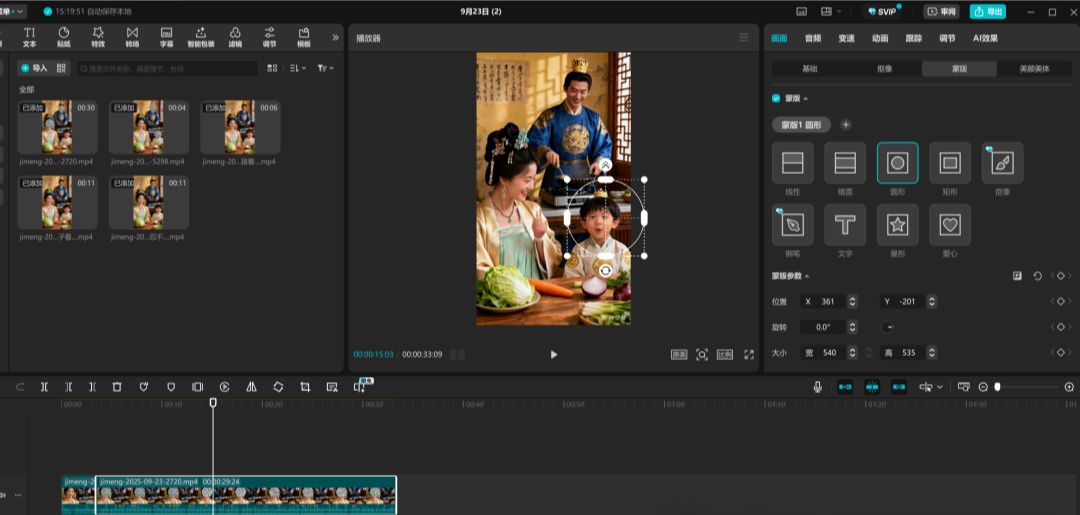Switch the media grid view icon
Image resolution: width=1080 pixels, height=515 pixels.
pos(272,68)
